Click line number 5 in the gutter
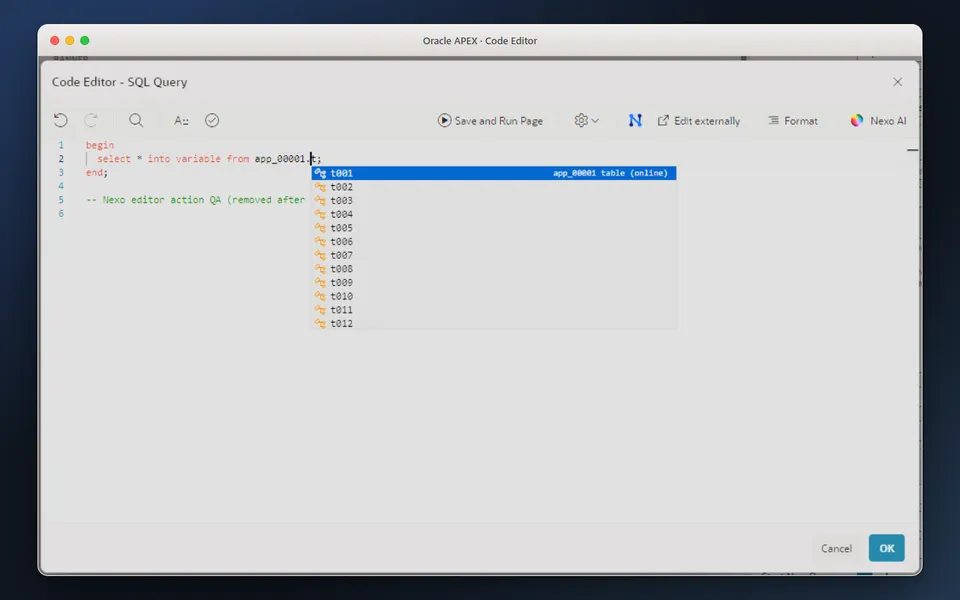The height and width of the screenshot is (600, 960). coord(61,200)
